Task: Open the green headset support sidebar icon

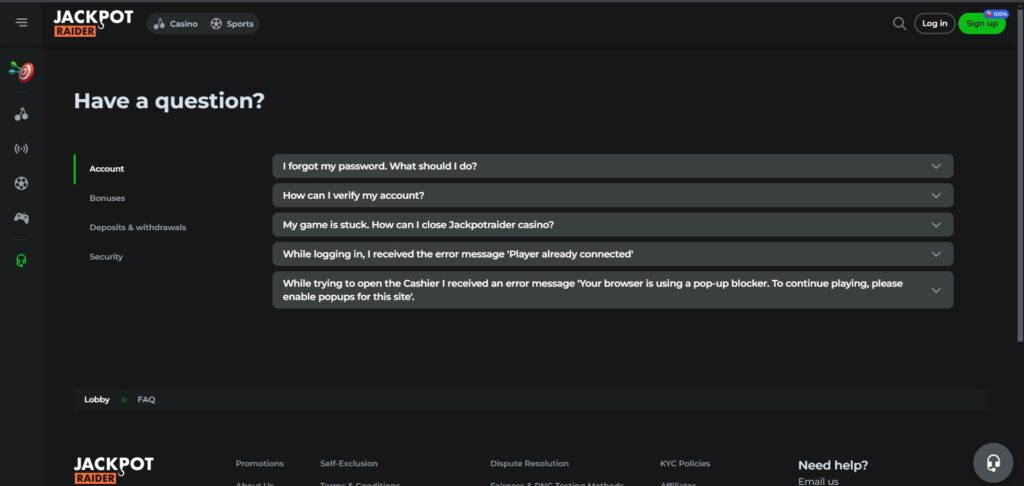Action: [21, 261]
